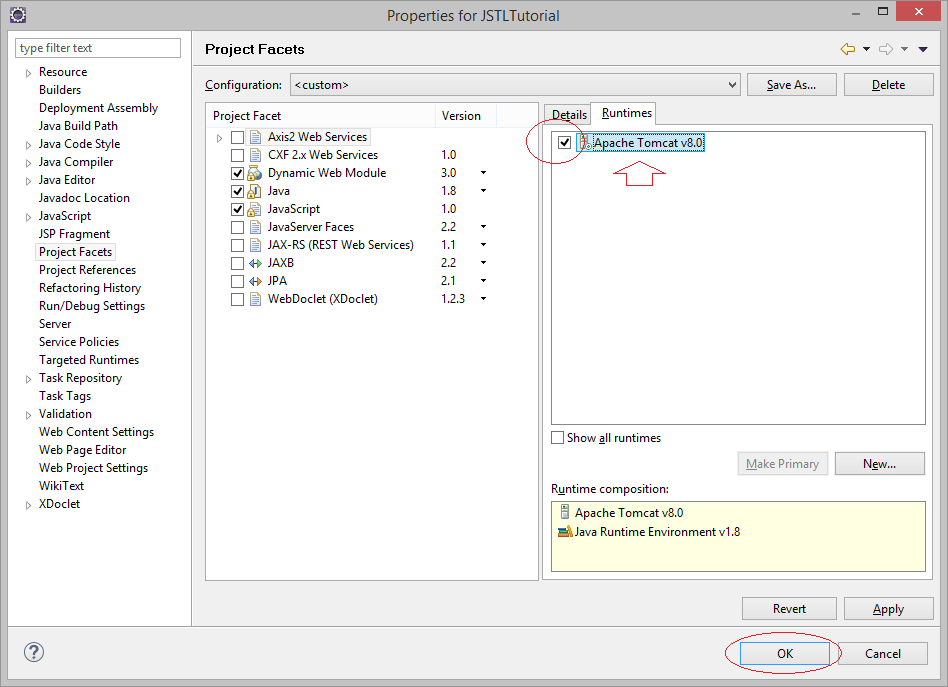Open the view menu dropdown triangle
This screenshot has height=687, width=948.
pyautogui.click(x=923, y=49)
